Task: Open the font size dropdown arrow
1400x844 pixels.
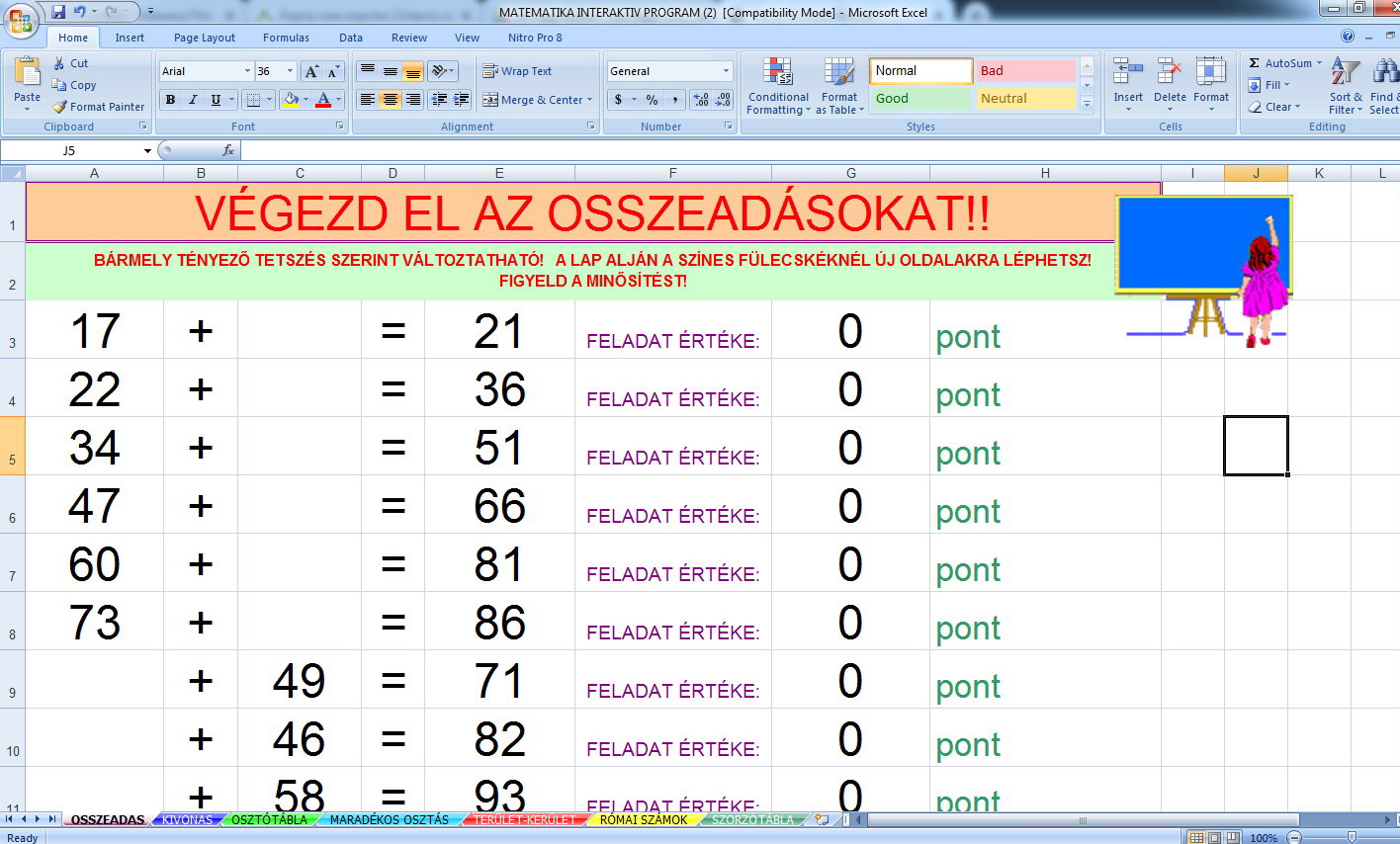Action: point(290,71)
